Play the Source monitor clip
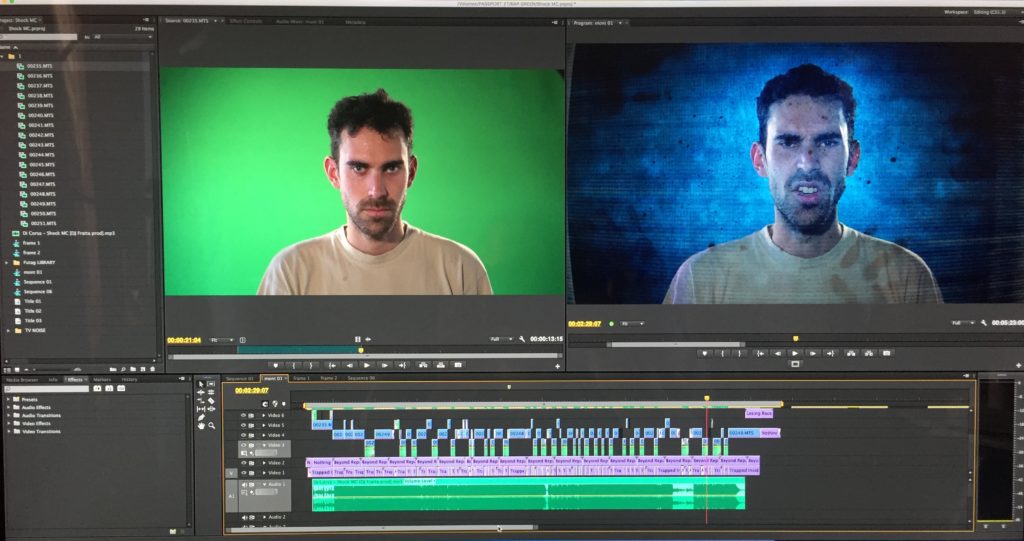This screenshot has width=1024, height=541. pos(366,365)
